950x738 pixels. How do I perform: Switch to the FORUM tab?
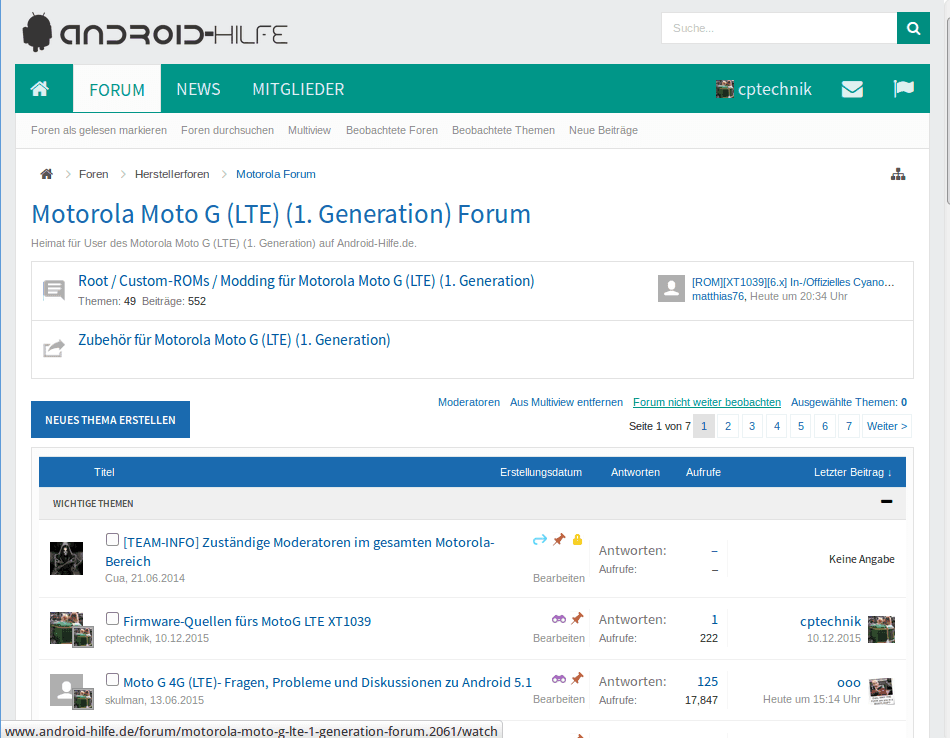coord(117,89)
